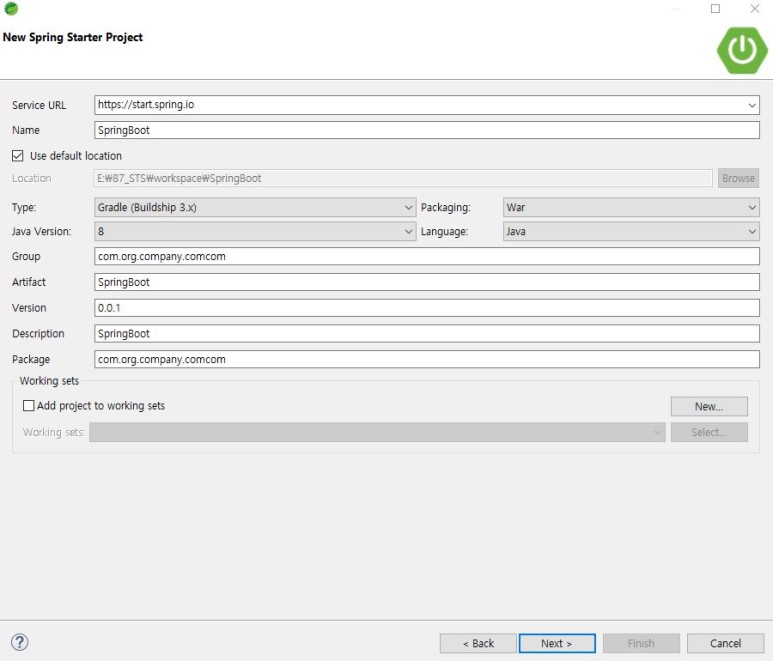This screenshot has height=661, width=773.
Task: Click into the Name field SpringBoot
Action: click(x=426, y=130)
